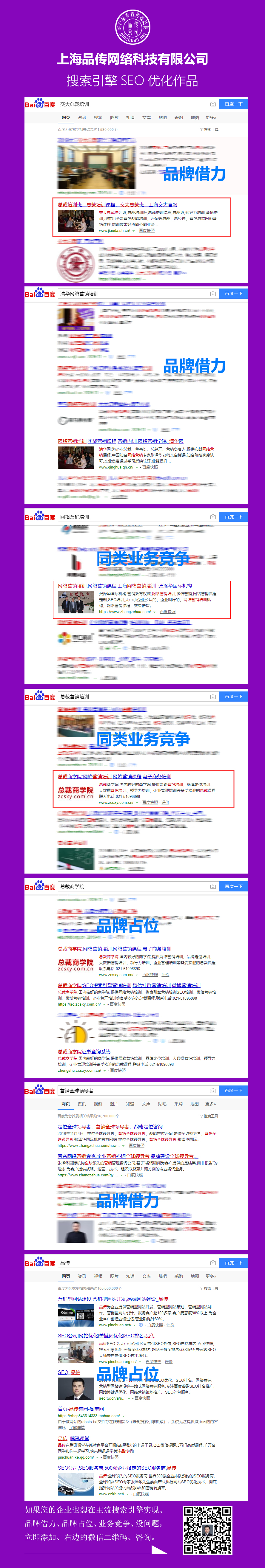Click 总裁商学院 logo under 总裁营销培训 search
Screen dimensions: 265x1568
coord(76,792)
